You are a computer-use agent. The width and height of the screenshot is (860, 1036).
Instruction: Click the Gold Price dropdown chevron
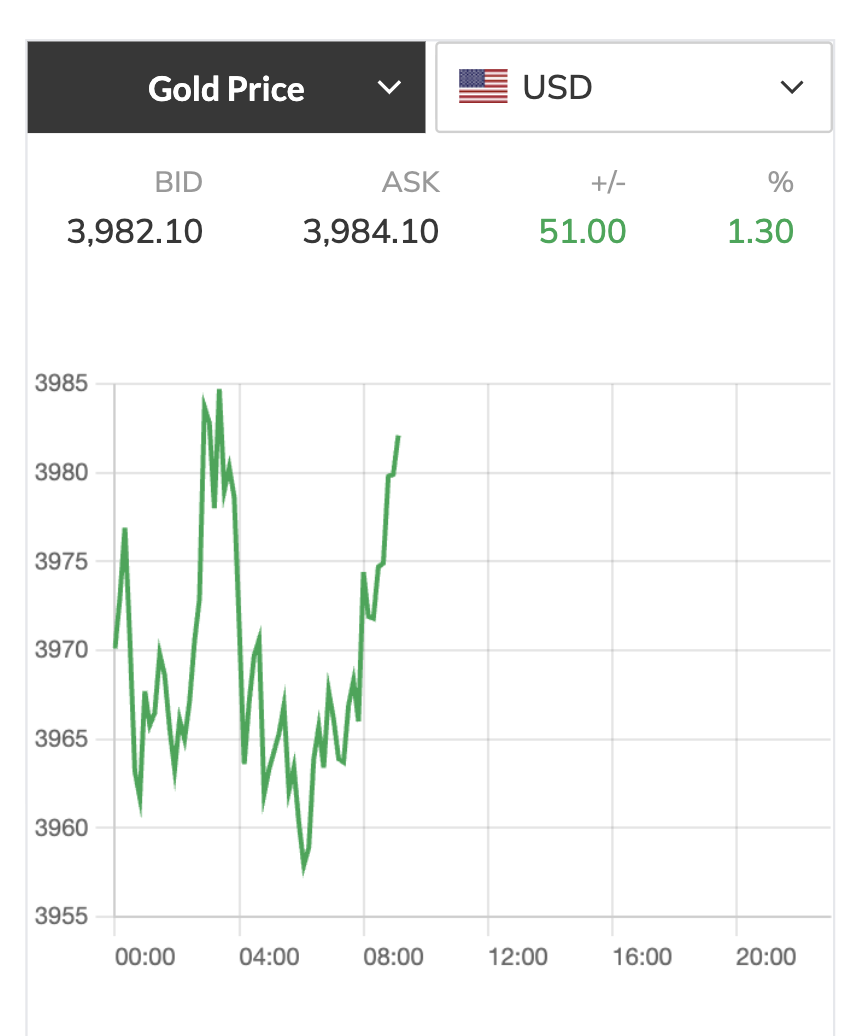(389, 88)
